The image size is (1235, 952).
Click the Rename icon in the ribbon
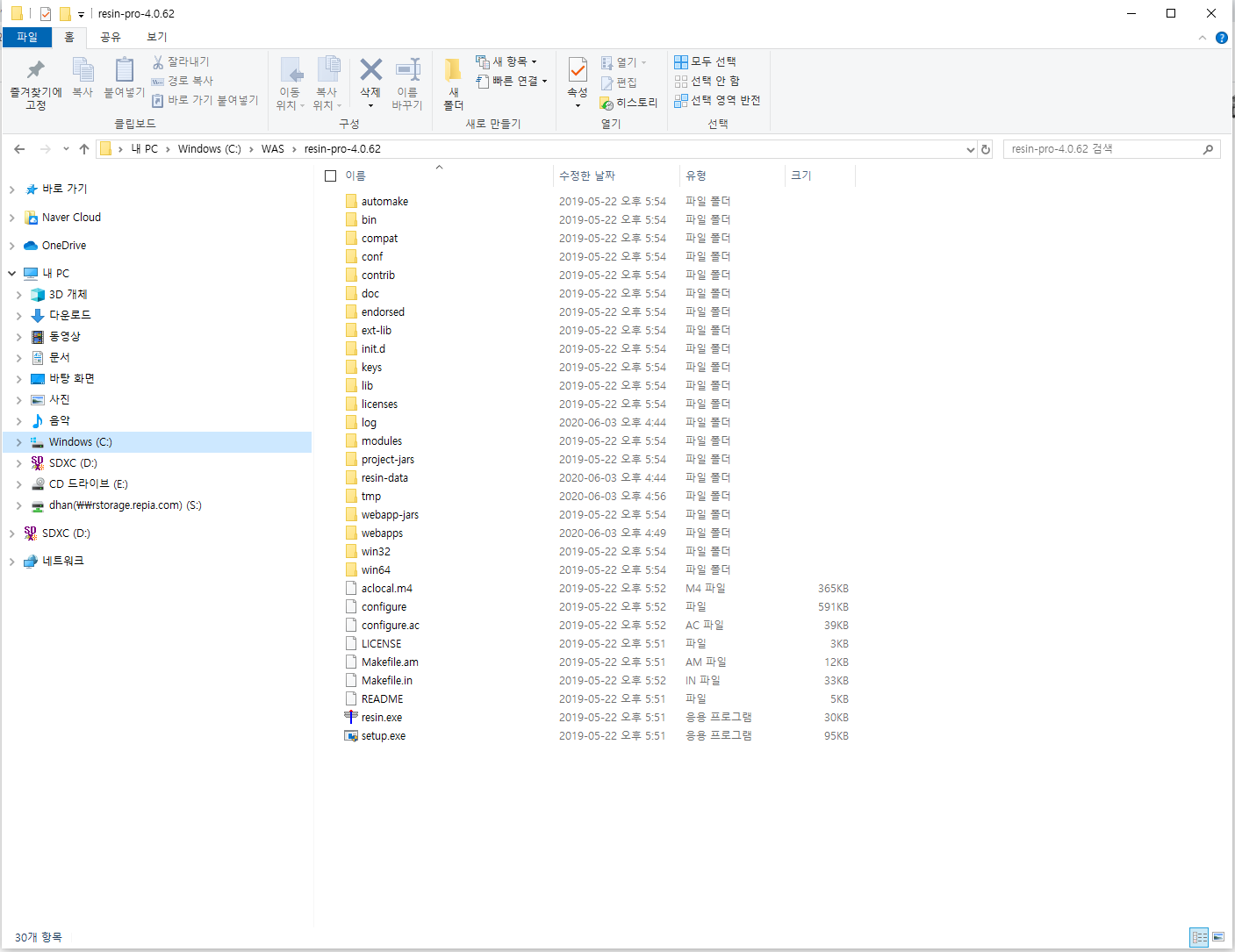coord(407,70)
